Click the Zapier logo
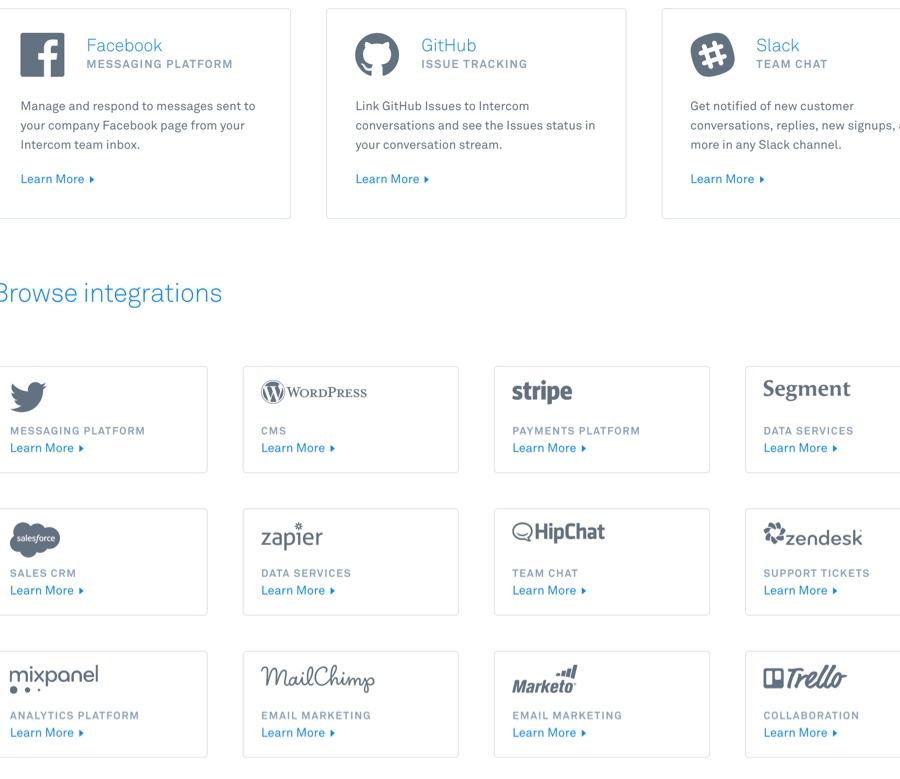900x779 pixels. point(292,536)
